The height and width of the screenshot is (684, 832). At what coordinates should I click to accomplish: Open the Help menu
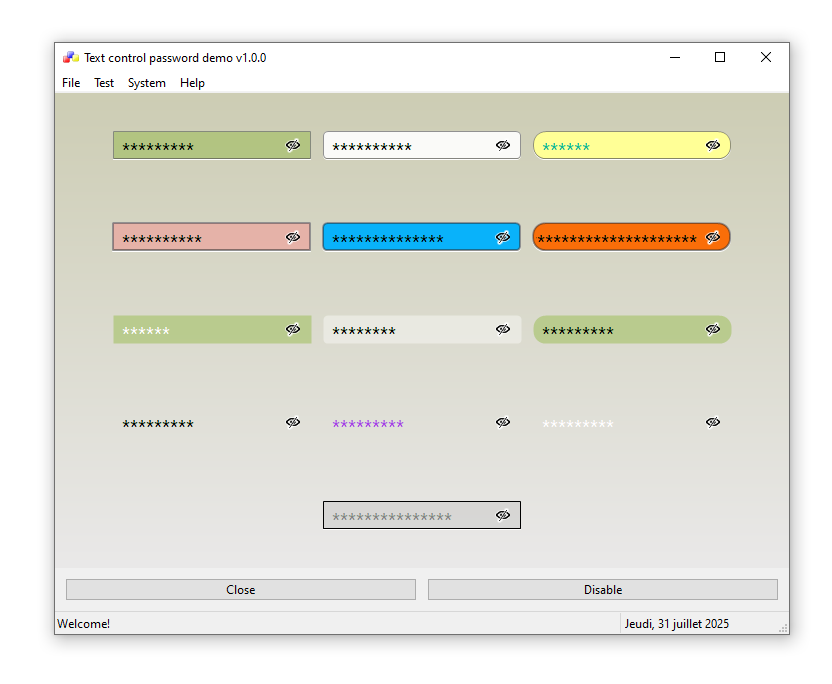(192, 83)
